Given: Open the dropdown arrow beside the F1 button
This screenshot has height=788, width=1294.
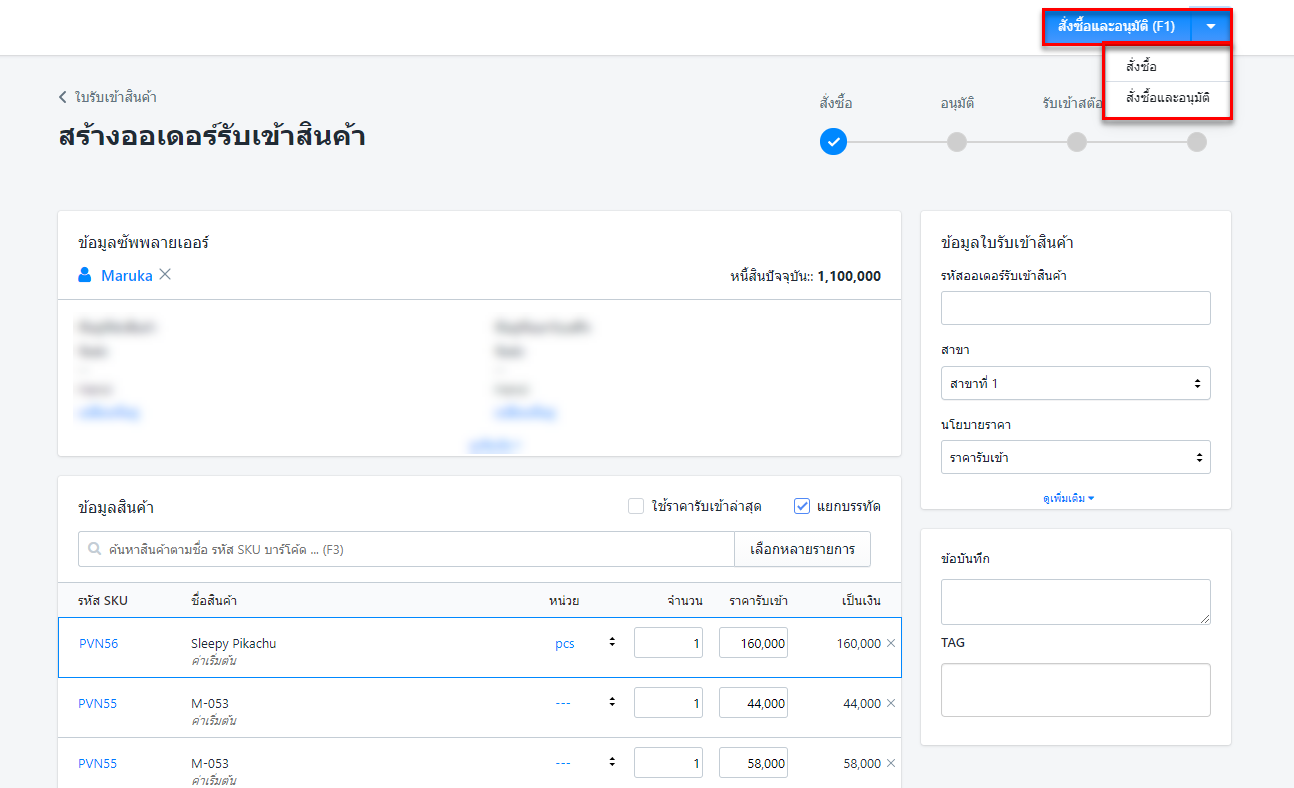Looking at the screenshot, I should [x=1211, y=26].
